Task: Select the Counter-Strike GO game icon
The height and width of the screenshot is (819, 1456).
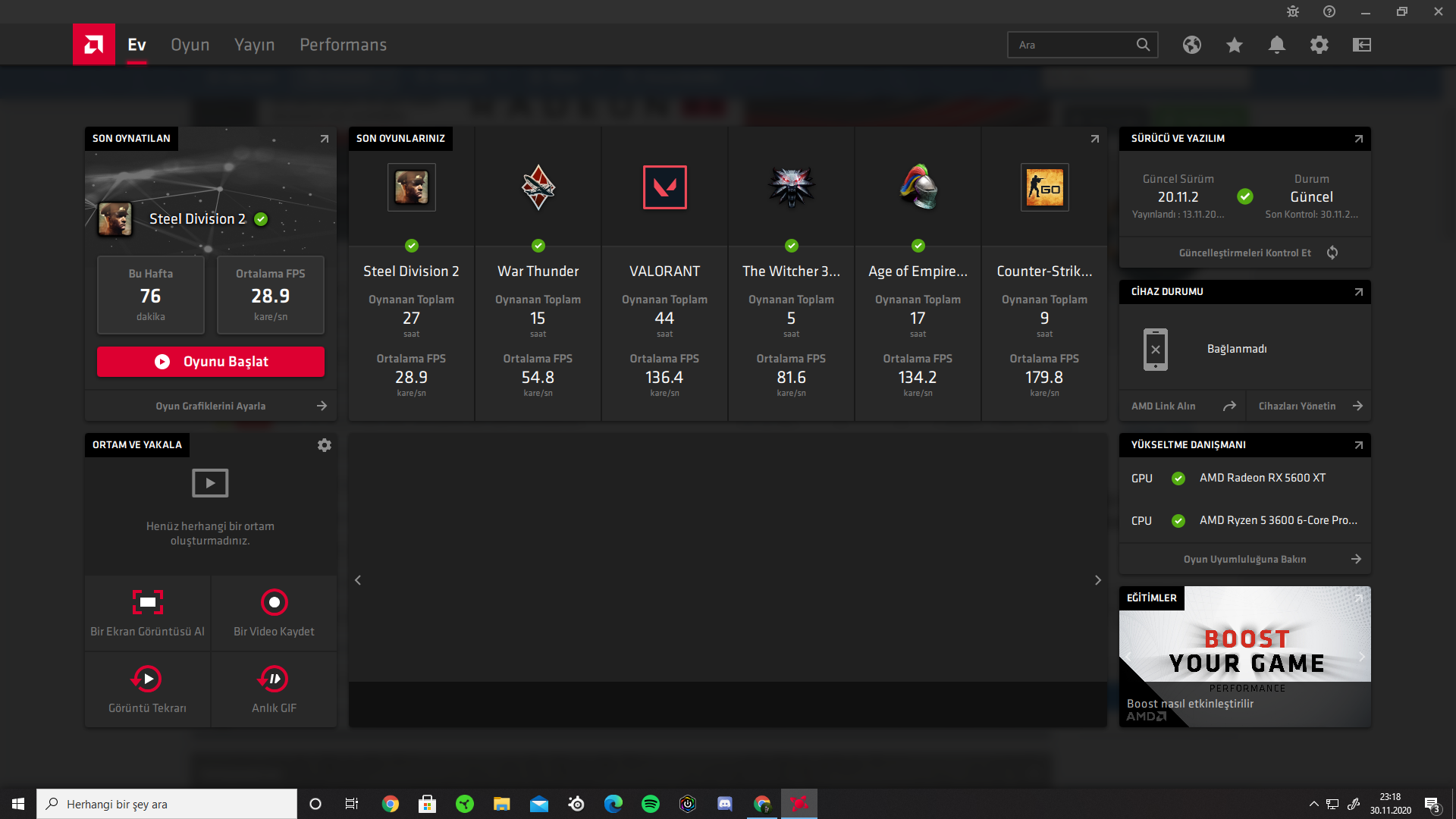Action: click(1044, 187)
